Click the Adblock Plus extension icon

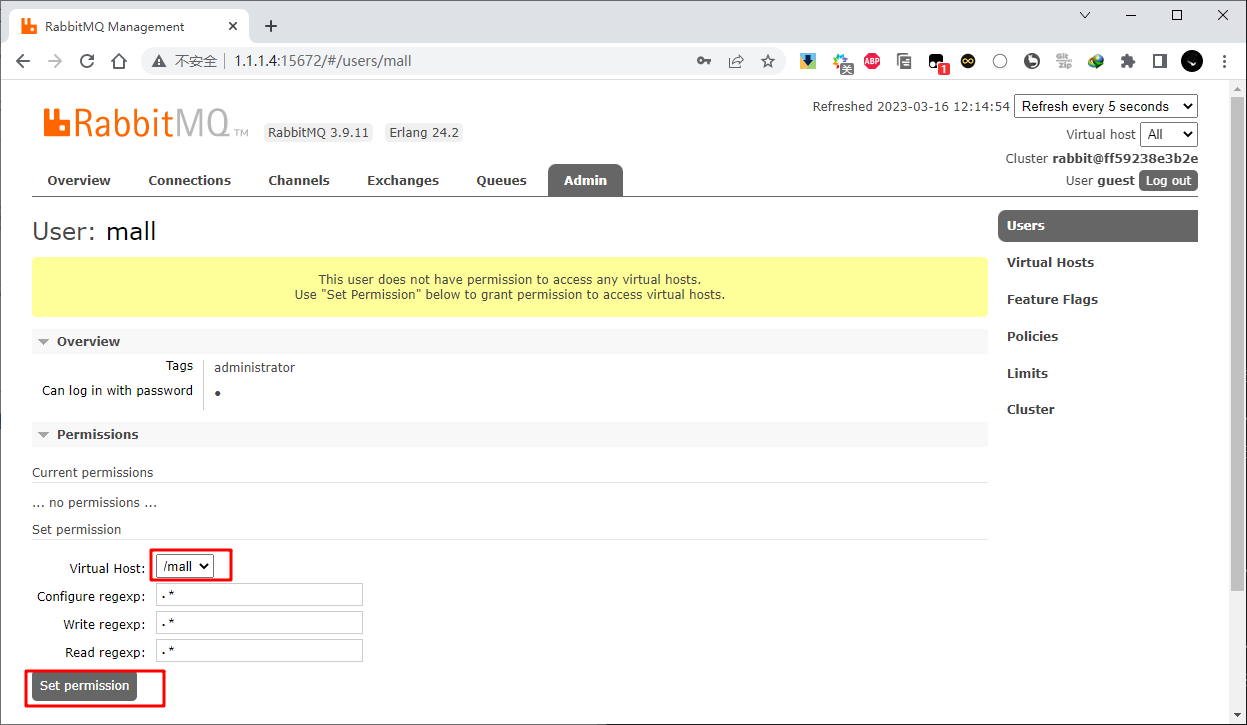click(x=871, y=61)
